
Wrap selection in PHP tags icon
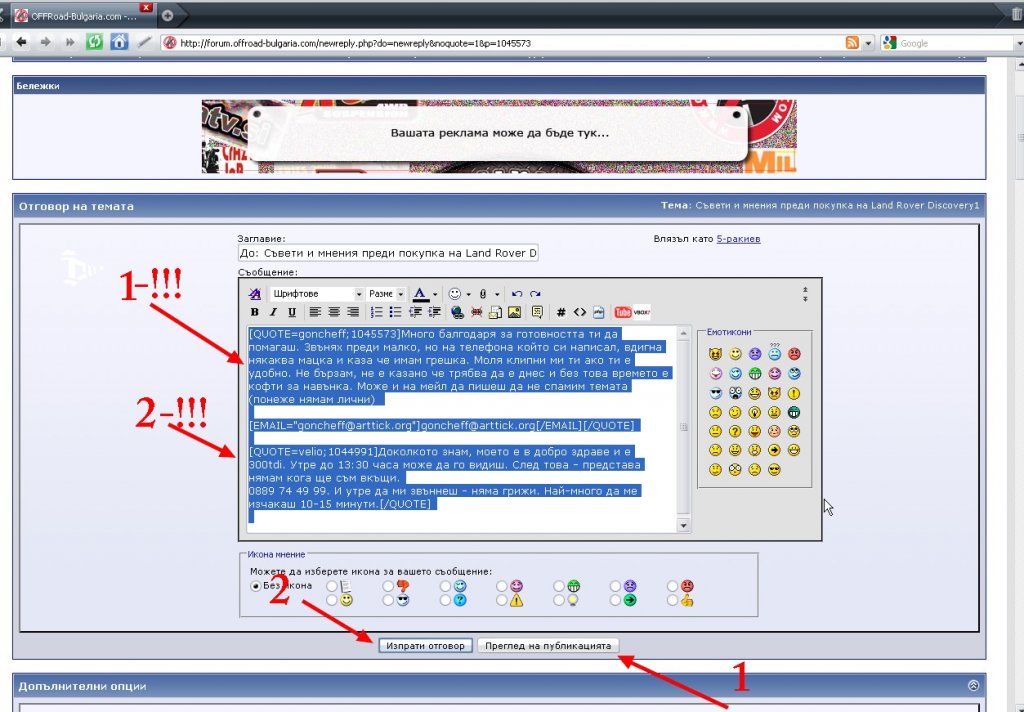599,312
